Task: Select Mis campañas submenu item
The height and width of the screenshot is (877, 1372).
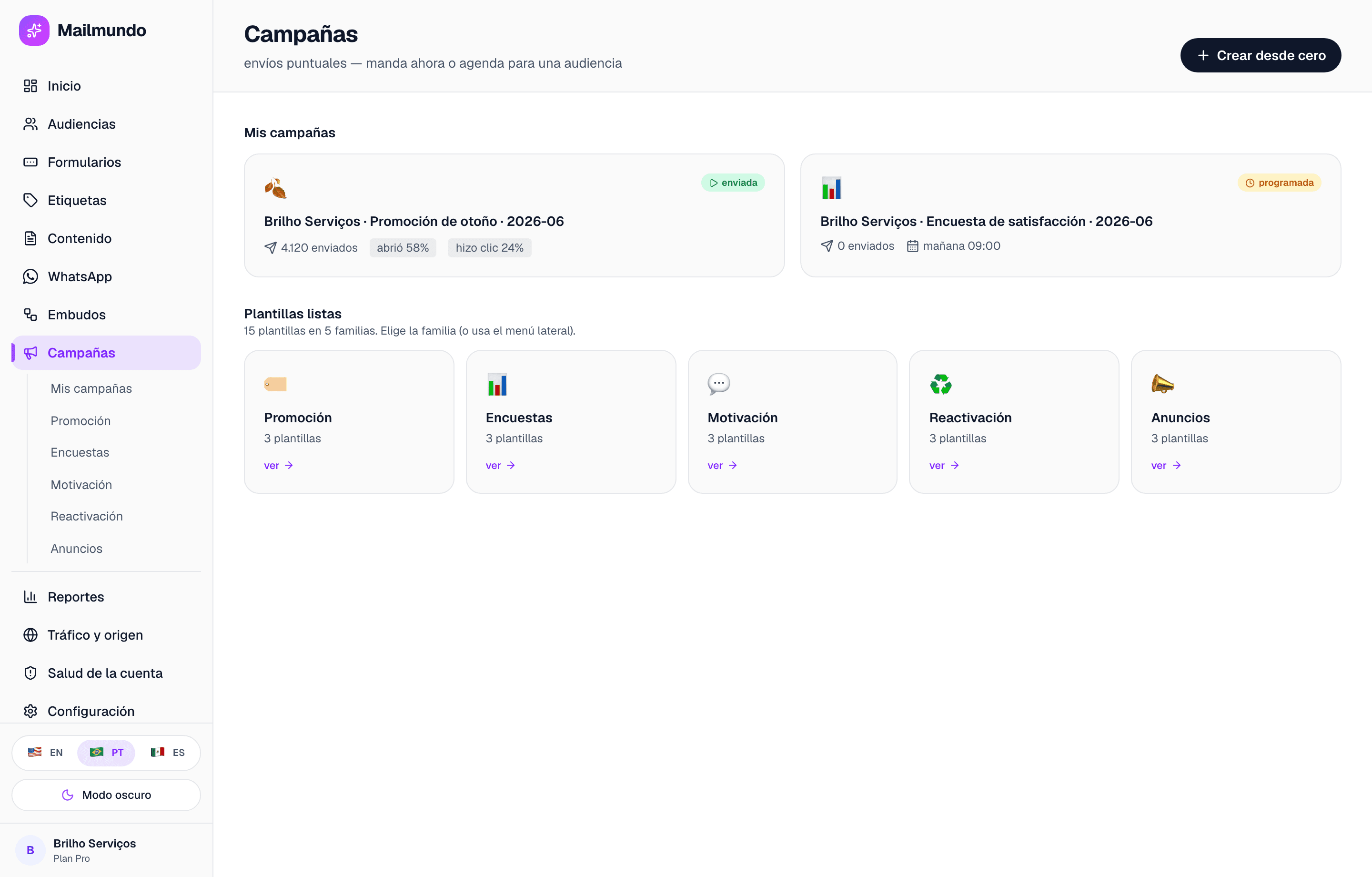Action: [x=91, y=389]
